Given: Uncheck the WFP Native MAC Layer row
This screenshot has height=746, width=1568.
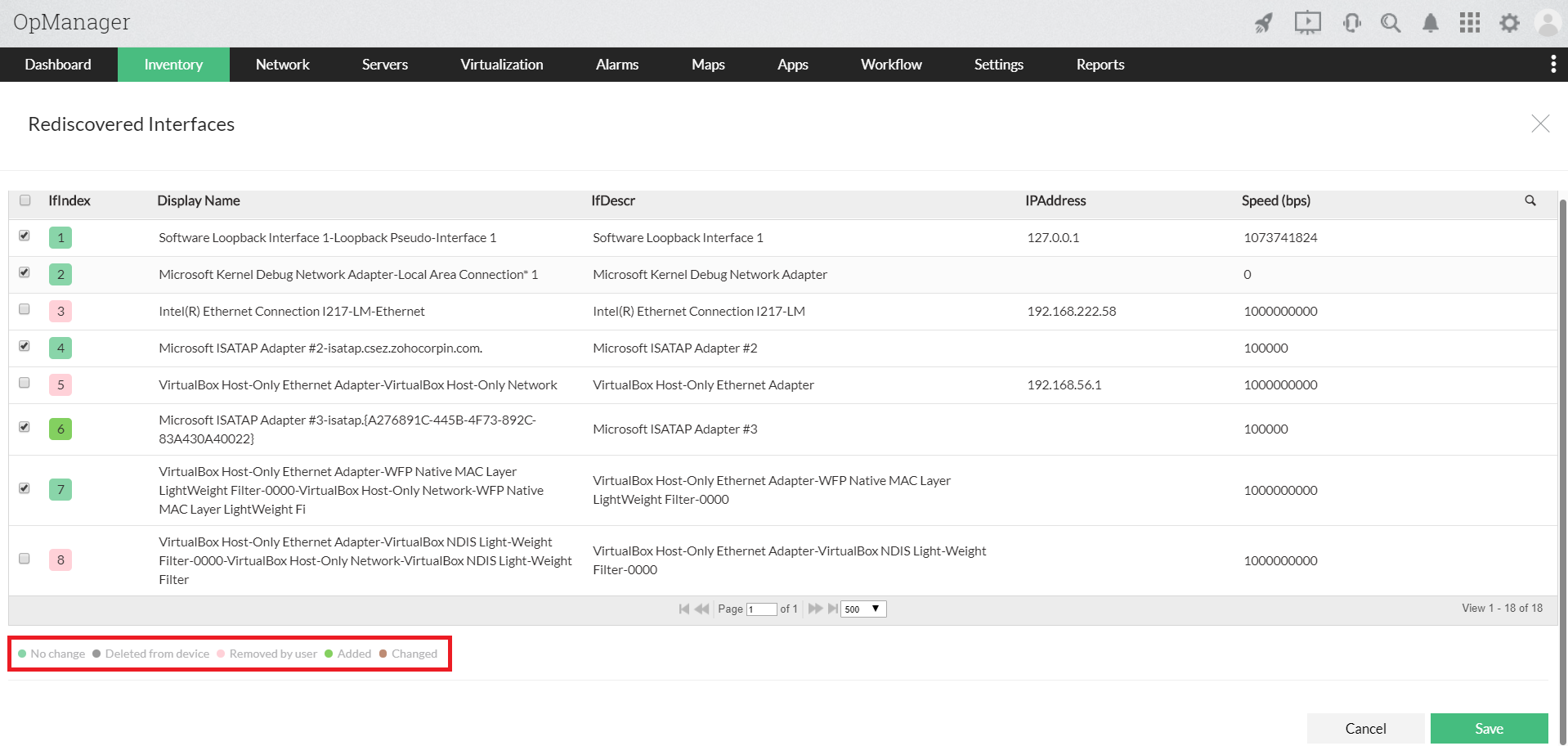Looking at the screenshot, I should [x=25, y=488].
